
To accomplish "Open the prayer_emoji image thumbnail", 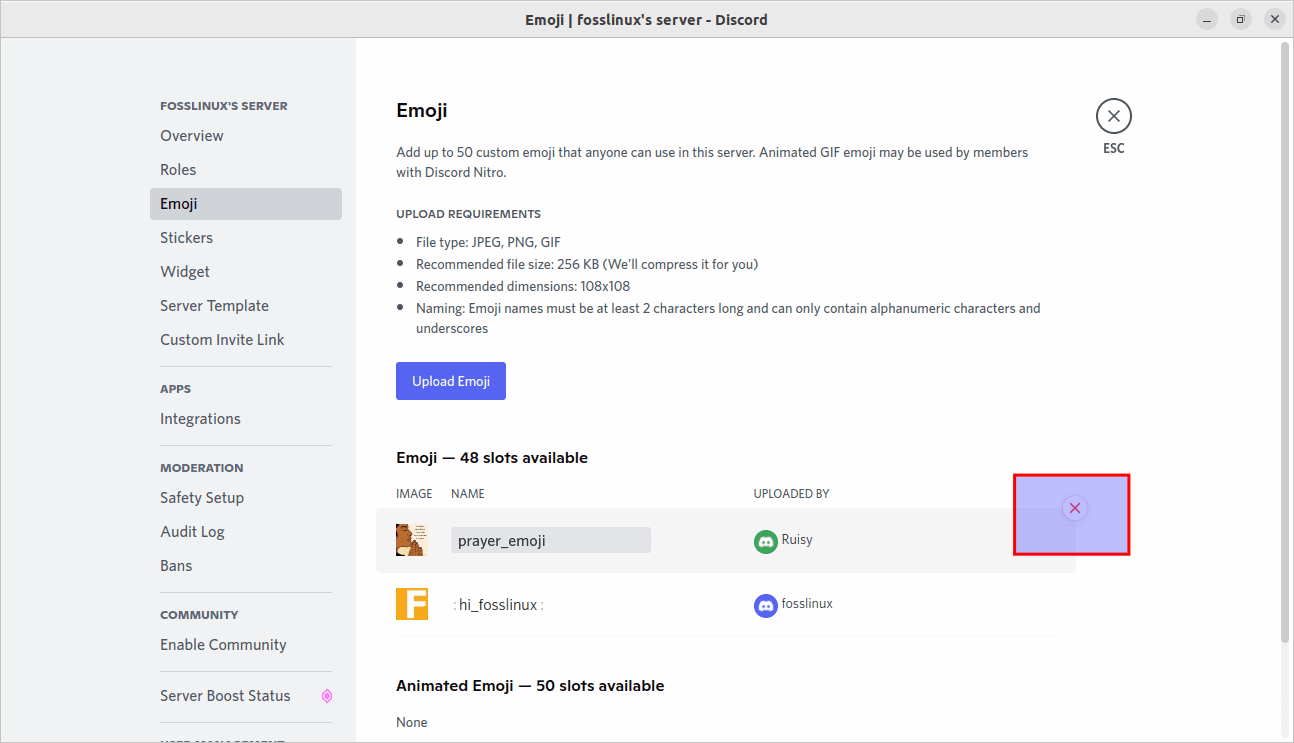I will pos(412,540).
